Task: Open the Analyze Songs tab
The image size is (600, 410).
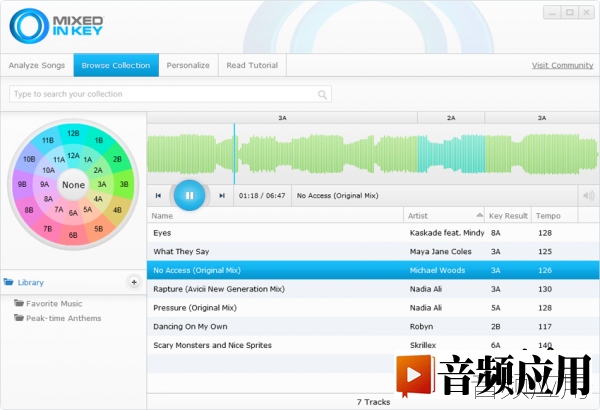Action: click(37, 65)
